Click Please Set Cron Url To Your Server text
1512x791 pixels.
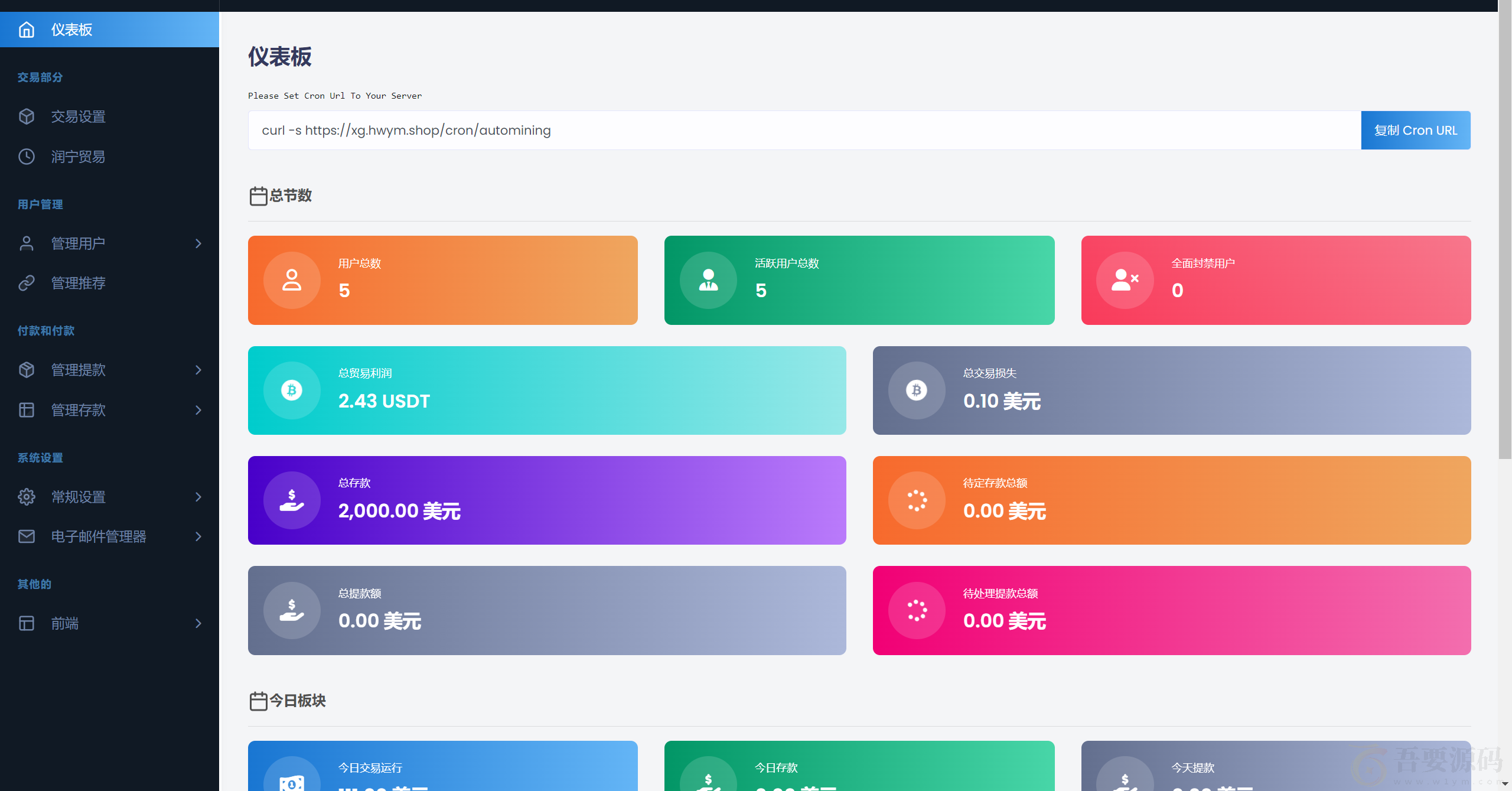335,96
